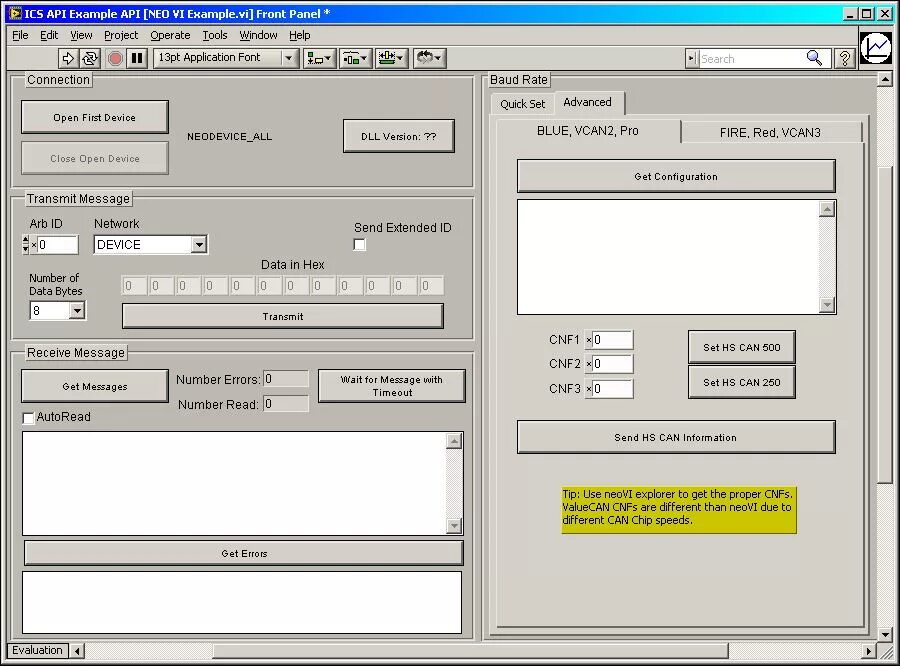
Task: Click the horizontal scrollbar left arrow
Action: (77, 651)
